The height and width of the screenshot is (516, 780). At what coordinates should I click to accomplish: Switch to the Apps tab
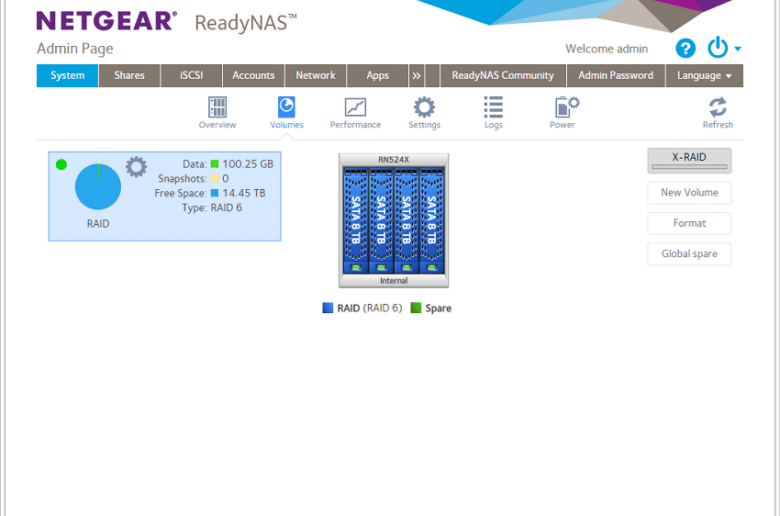pos(377,76)
